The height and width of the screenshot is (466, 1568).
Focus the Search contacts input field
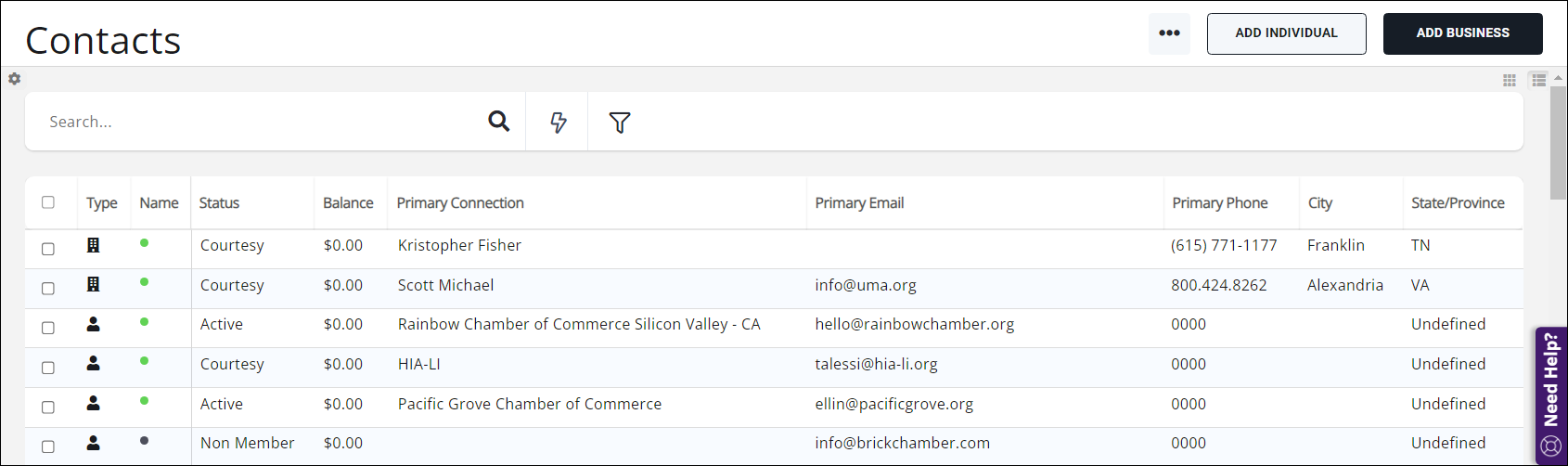click(x=260, y=122)
